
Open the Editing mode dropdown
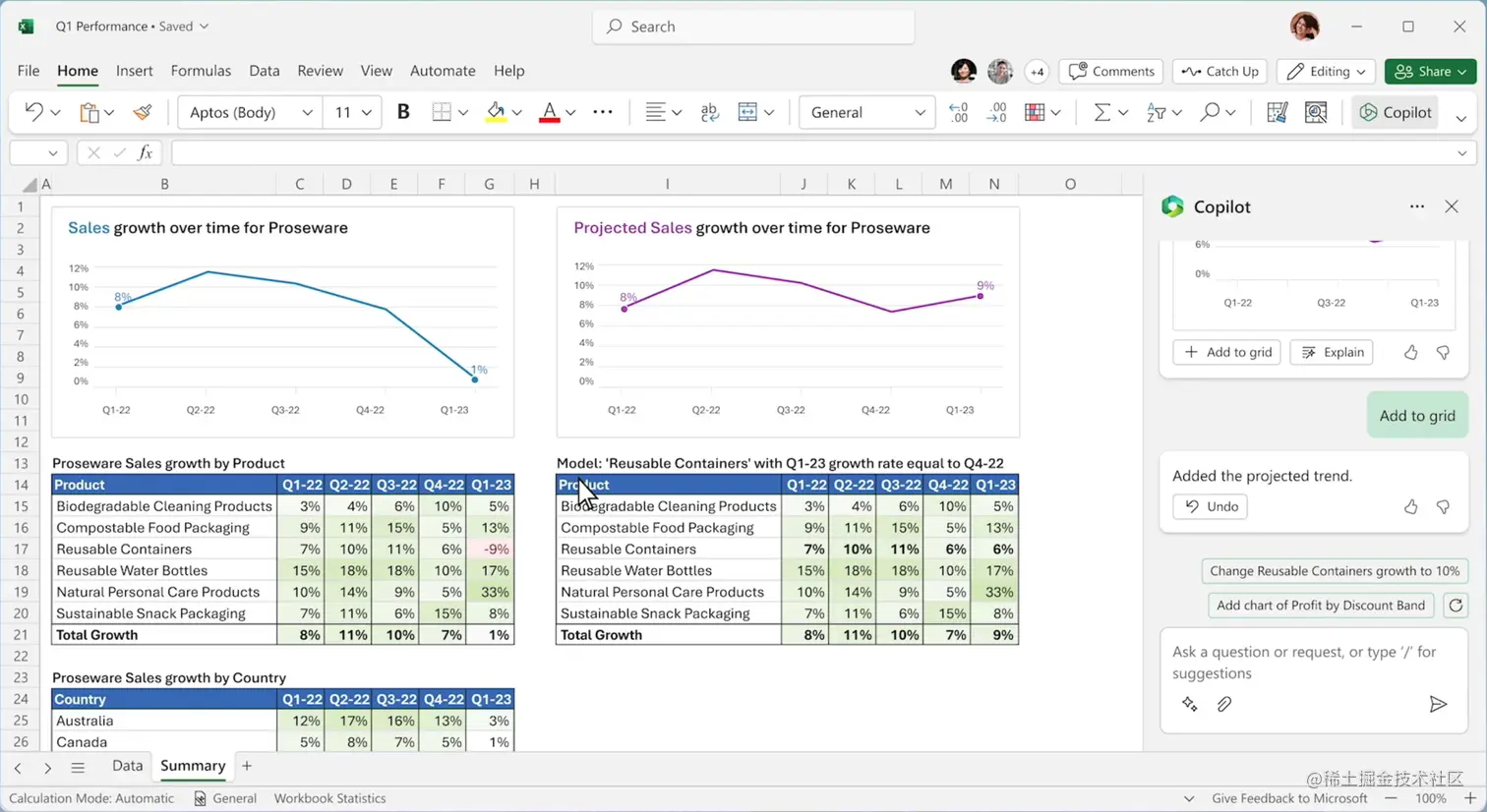[1326, 71]
